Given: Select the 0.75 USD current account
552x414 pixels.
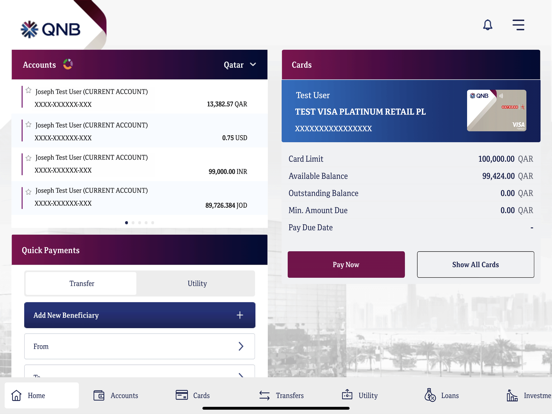Looking at the screenshot, I should (139, 131).
